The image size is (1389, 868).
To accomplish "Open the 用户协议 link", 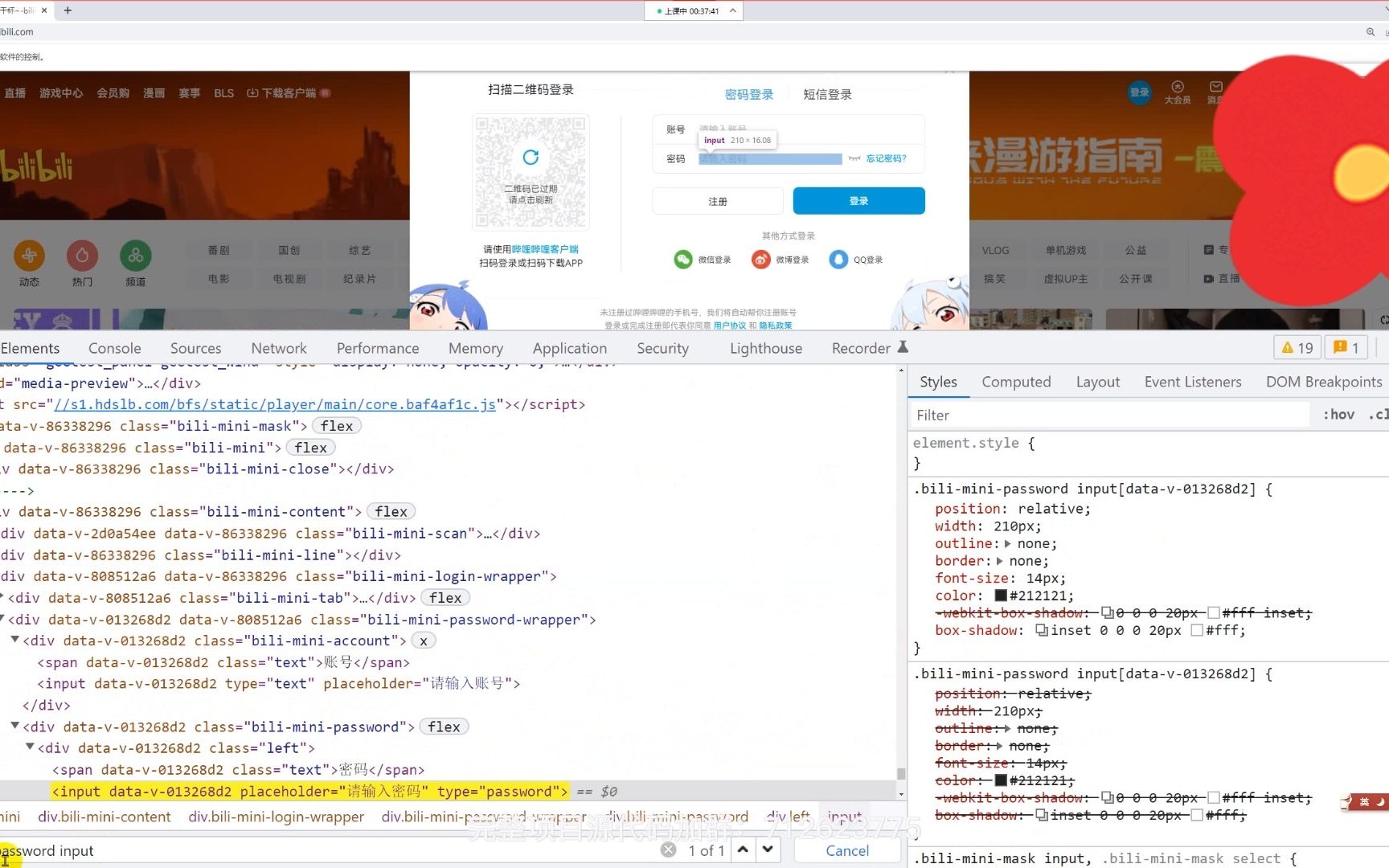I will 729,325.
